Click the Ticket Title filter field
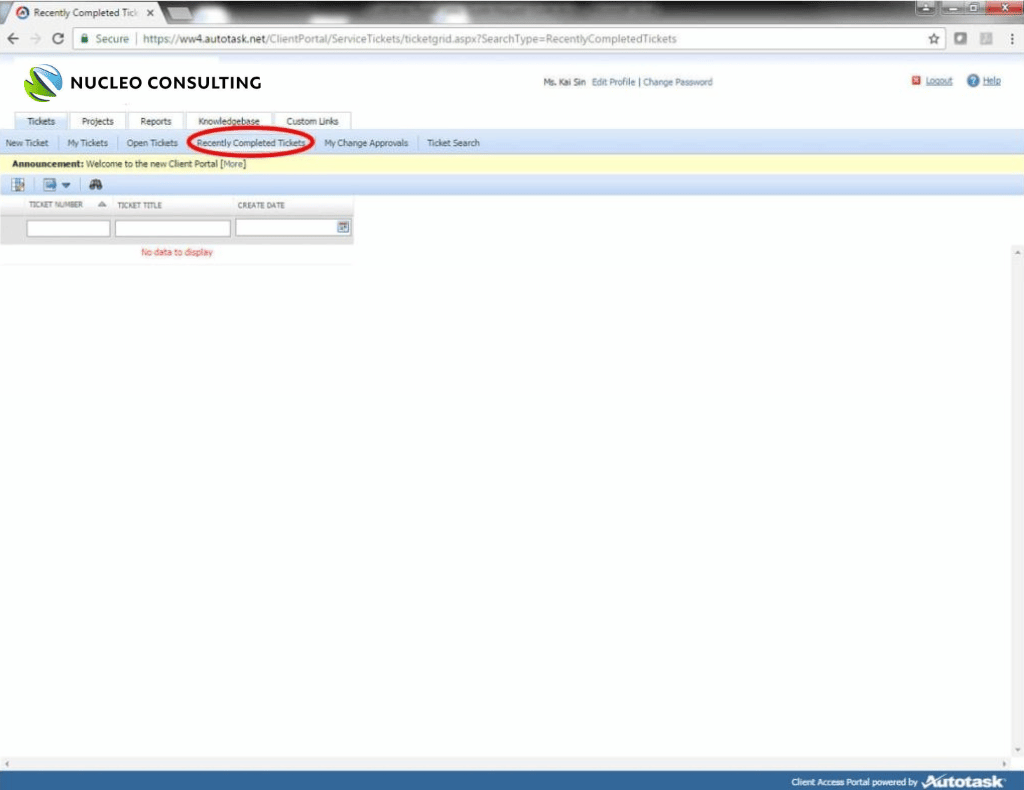1024x790 pixels. 172,228
